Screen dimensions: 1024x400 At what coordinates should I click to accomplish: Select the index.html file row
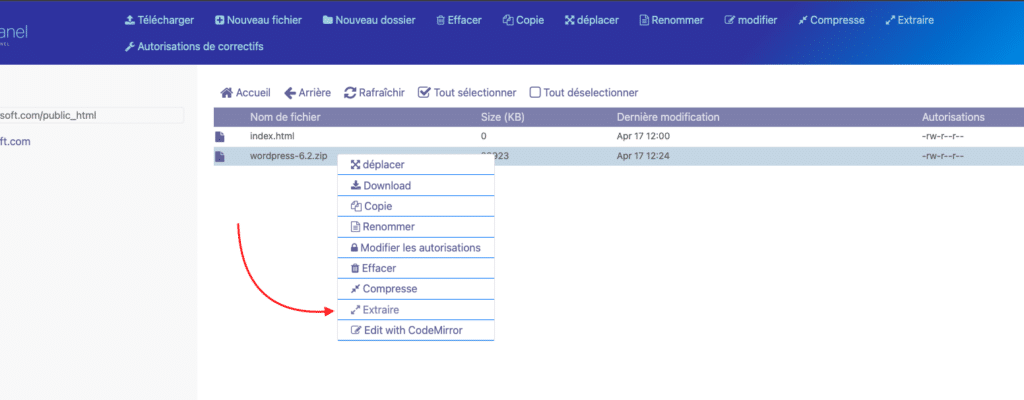pyautogui.click(x=618, y=137)
